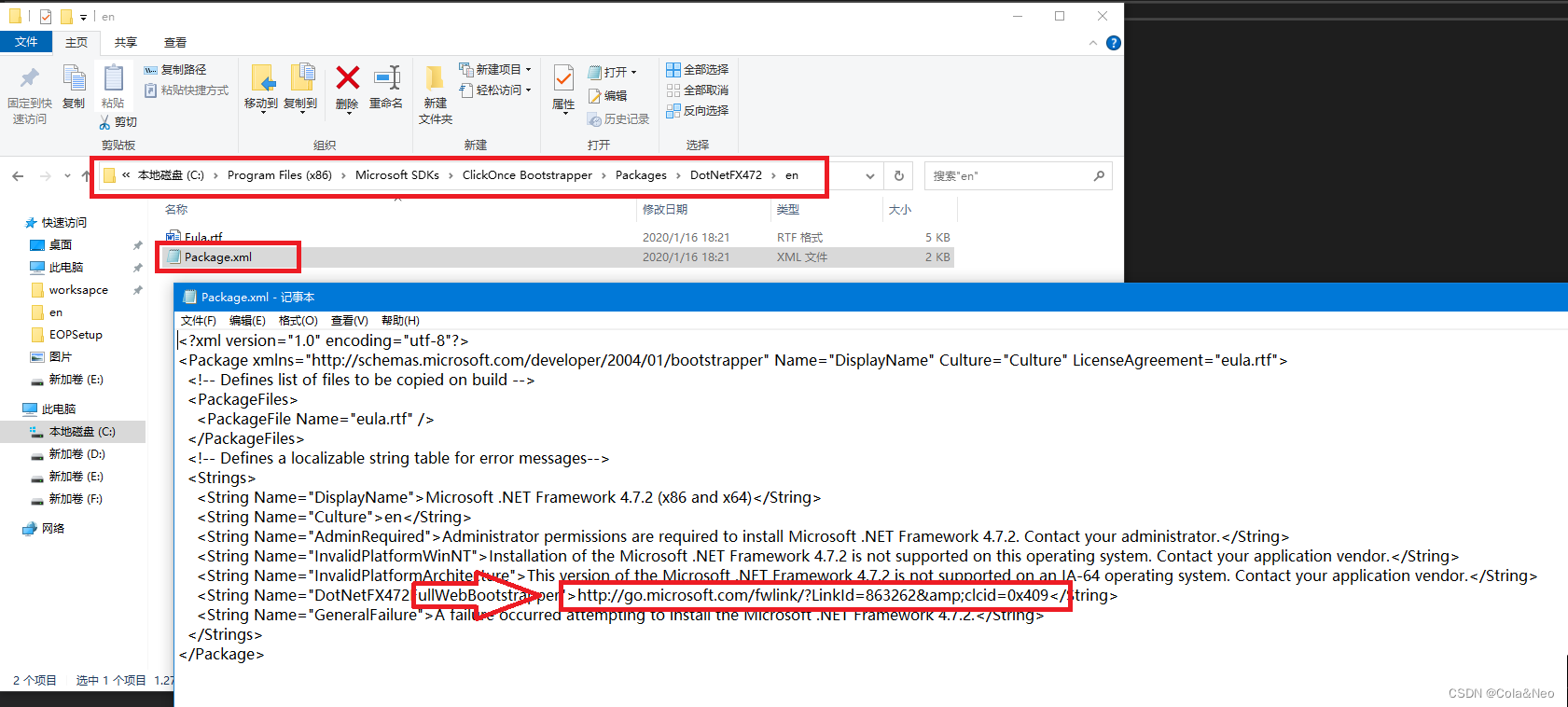Select Quick access (快速访问) in sidebar
The width and height of the screenshot is (1568, 707).
pos(63,223)
